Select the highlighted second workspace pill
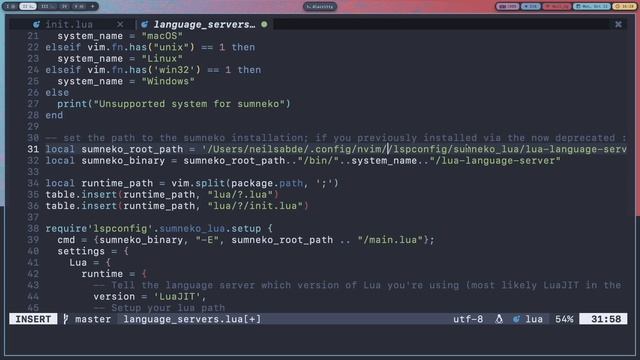This screenshot has height=360, width=640. 28,7
